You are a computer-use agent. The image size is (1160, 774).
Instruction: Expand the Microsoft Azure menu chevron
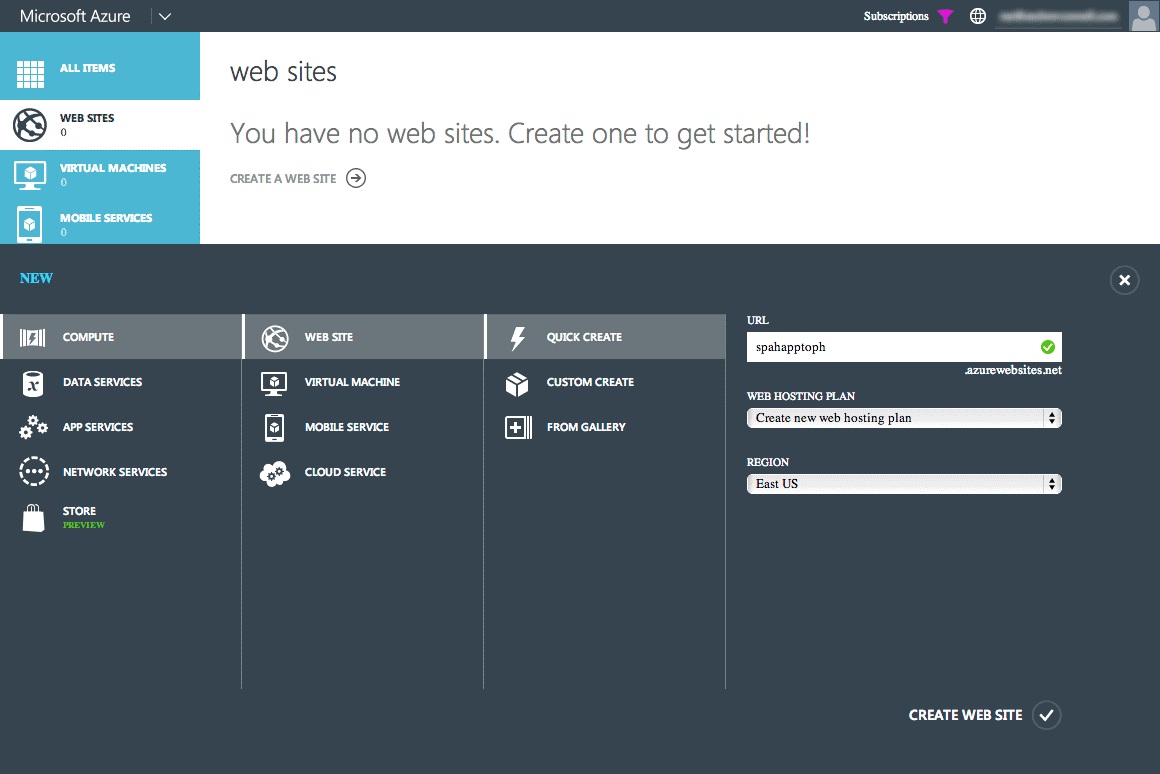pyautogui.click(x=164, y=16)
